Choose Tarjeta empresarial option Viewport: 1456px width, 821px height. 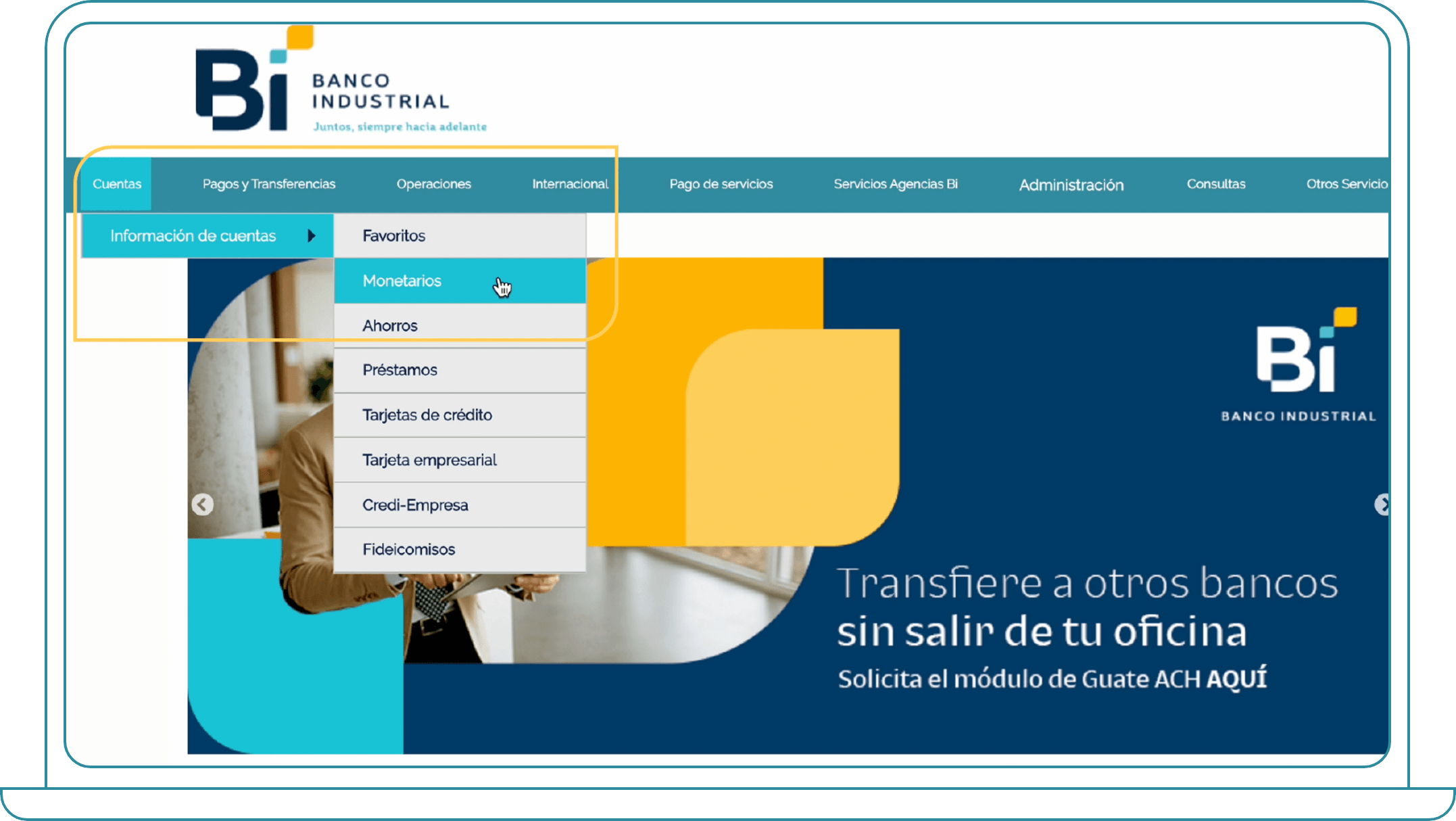(x=460, y=460)
